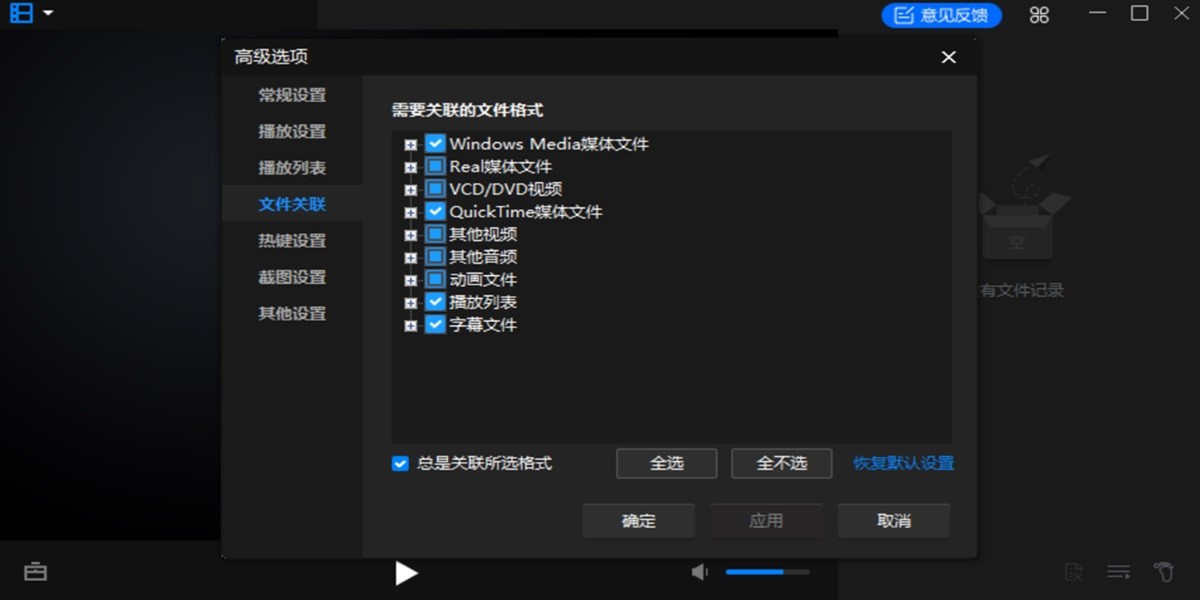This screenshot has width=1200, height=600.
Task: Click the clear play records icon
Action: [1074, 571]
